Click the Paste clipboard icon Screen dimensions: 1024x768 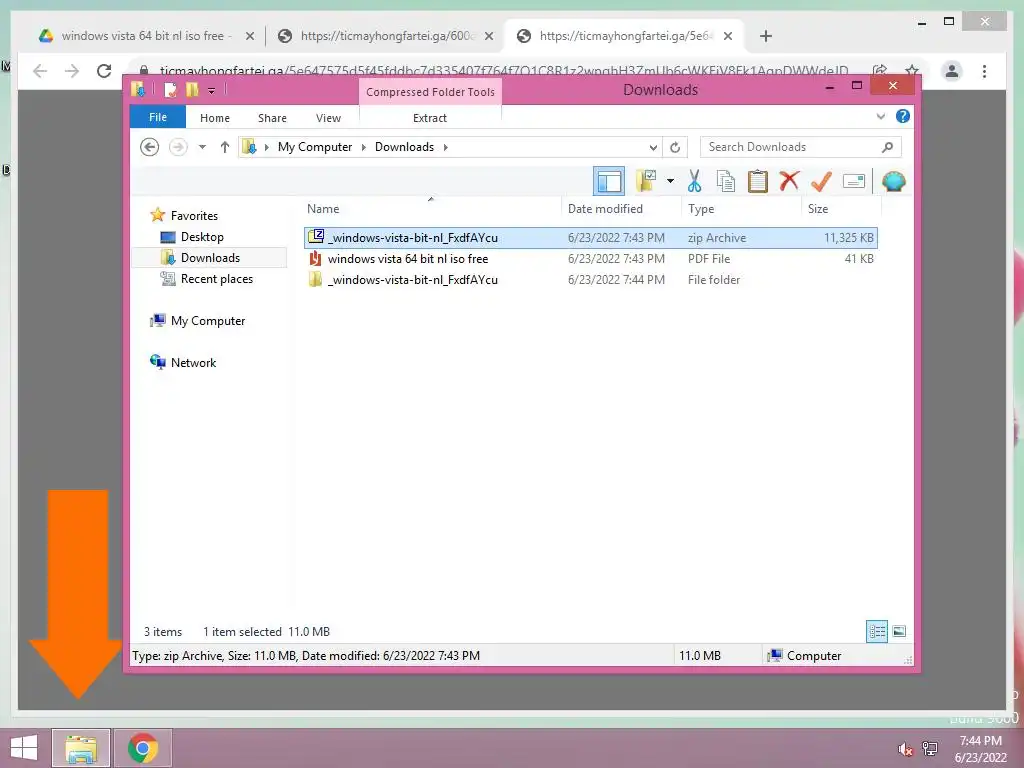[758, 181]
